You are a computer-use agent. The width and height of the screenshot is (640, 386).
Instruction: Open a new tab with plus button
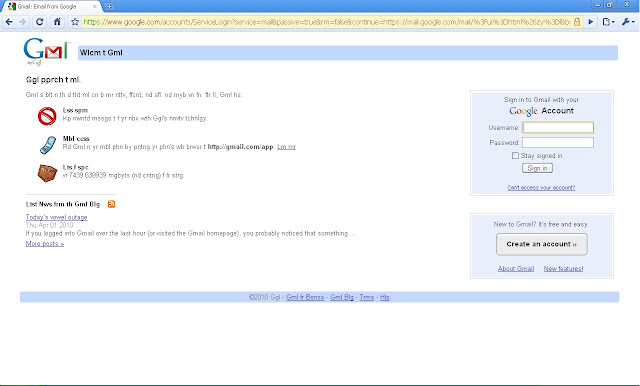point(109,7)
